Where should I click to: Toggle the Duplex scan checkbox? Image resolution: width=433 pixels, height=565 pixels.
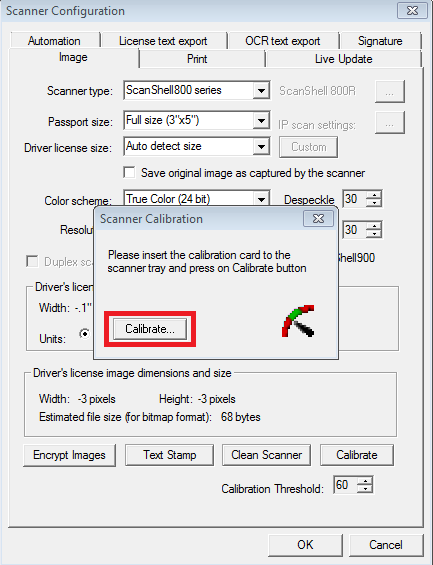click(32, 261)
